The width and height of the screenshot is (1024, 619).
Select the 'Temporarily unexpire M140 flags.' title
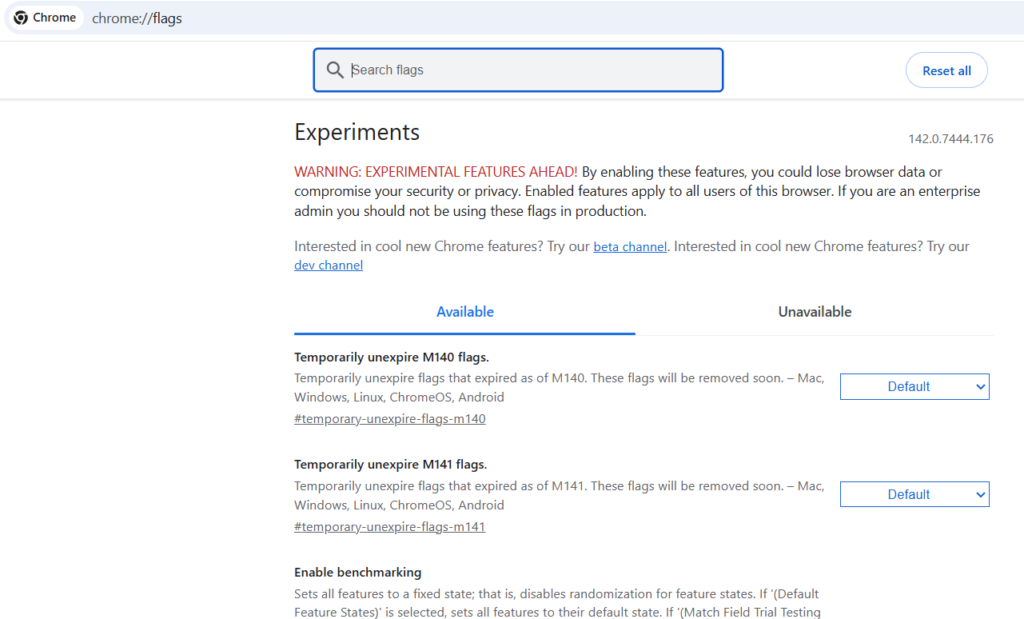click(390, 357)
